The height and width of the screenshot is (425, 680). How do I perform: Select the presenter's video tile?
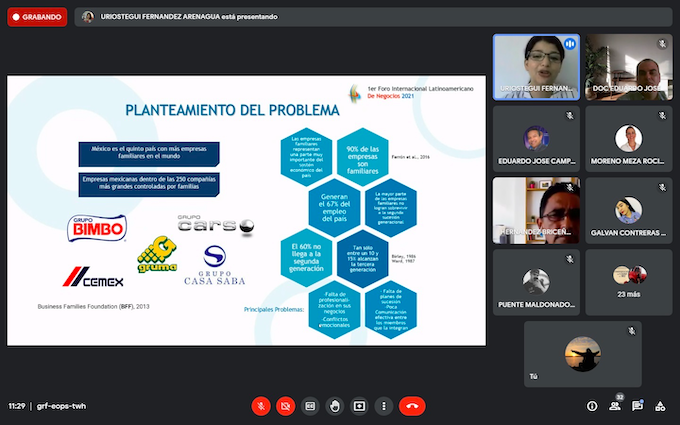536,67
